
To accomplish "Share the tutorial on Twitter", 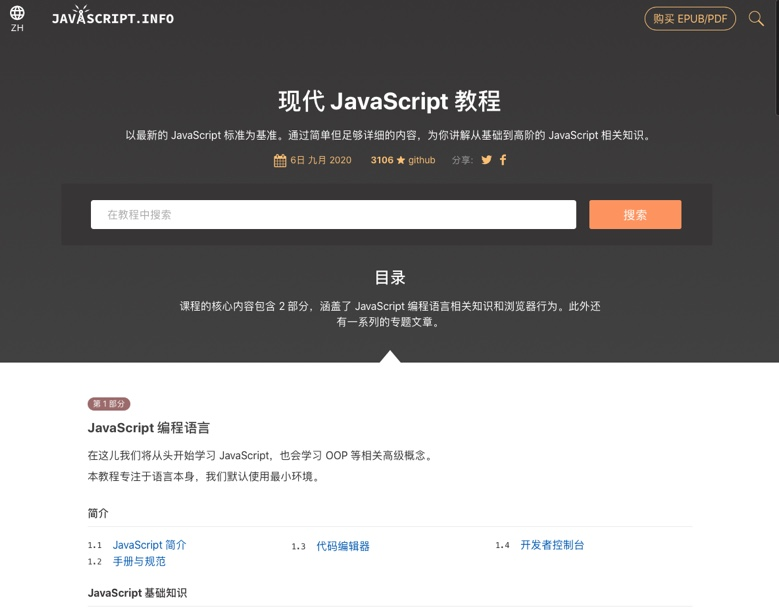I will click(486, 160).
